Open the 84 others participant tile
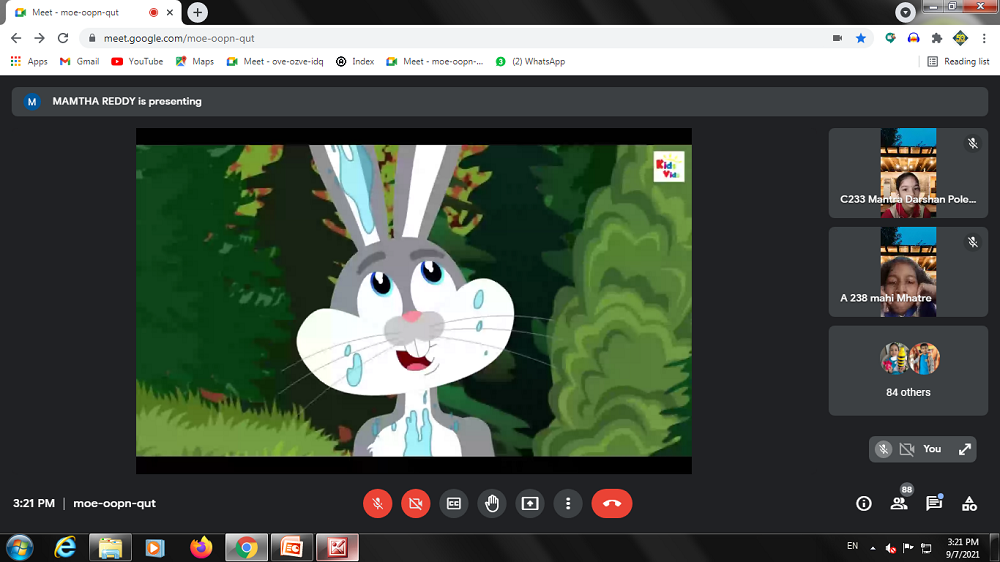 pyautogui.click(x=908, y=370)
